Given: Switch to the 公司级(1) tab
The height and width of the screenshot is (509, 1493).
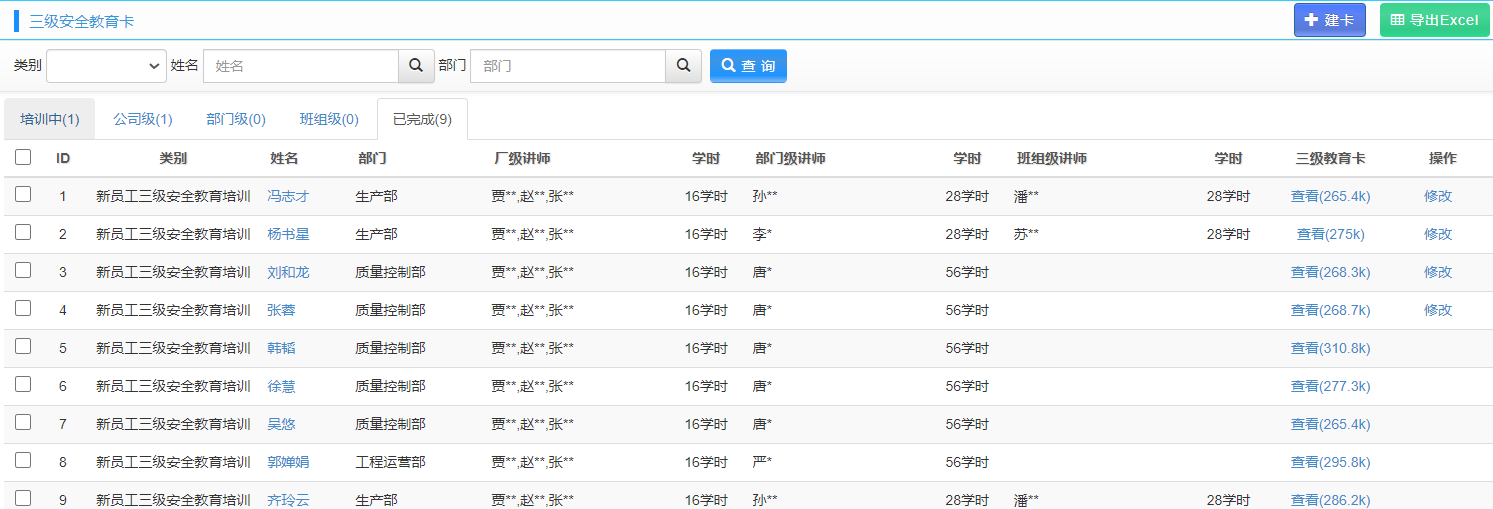Looking at the screenshot, I should 143,119.
